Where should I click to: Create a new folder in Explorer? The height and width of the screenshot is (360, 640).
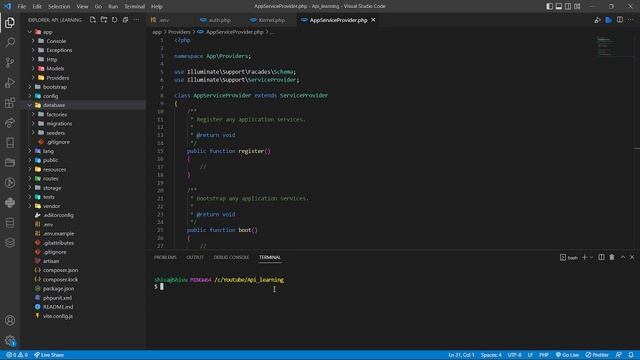tap(104, 20)
